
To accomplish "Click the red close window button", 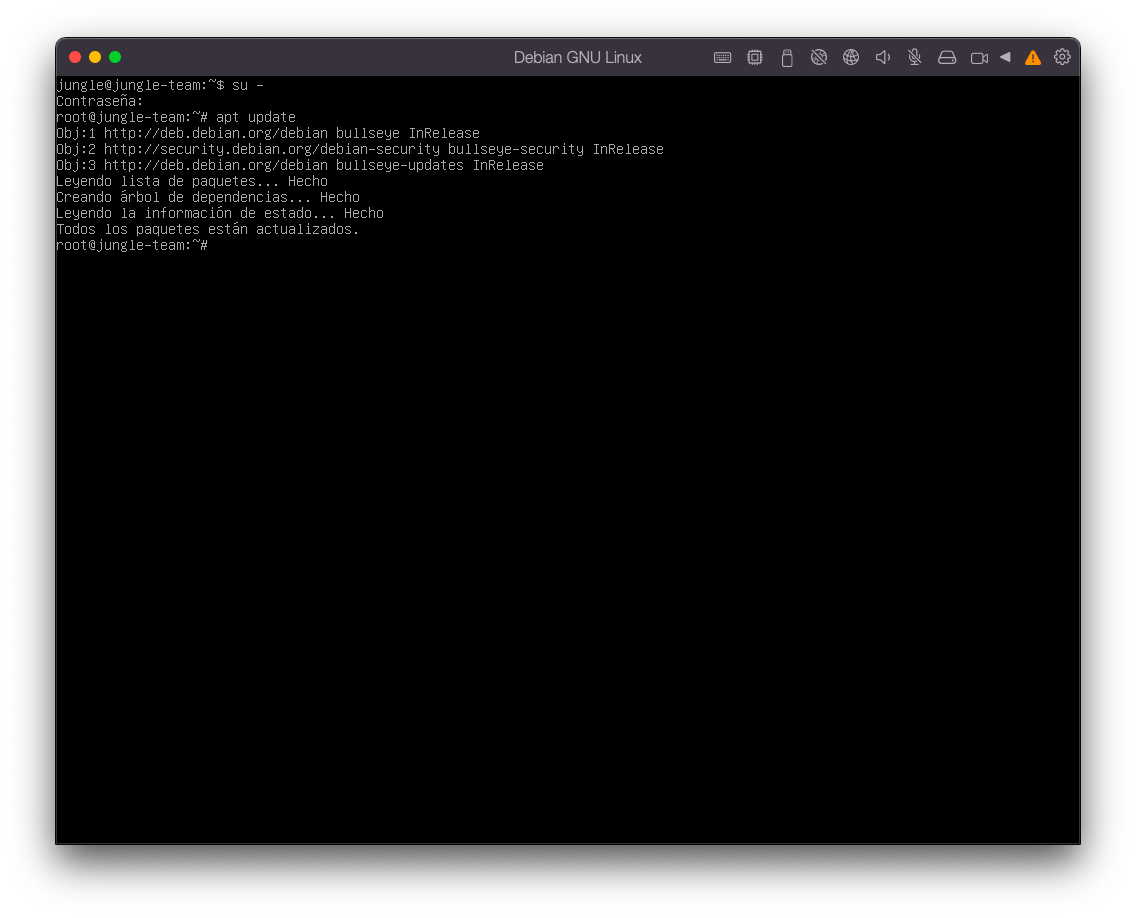I will (x=75, y=57).
